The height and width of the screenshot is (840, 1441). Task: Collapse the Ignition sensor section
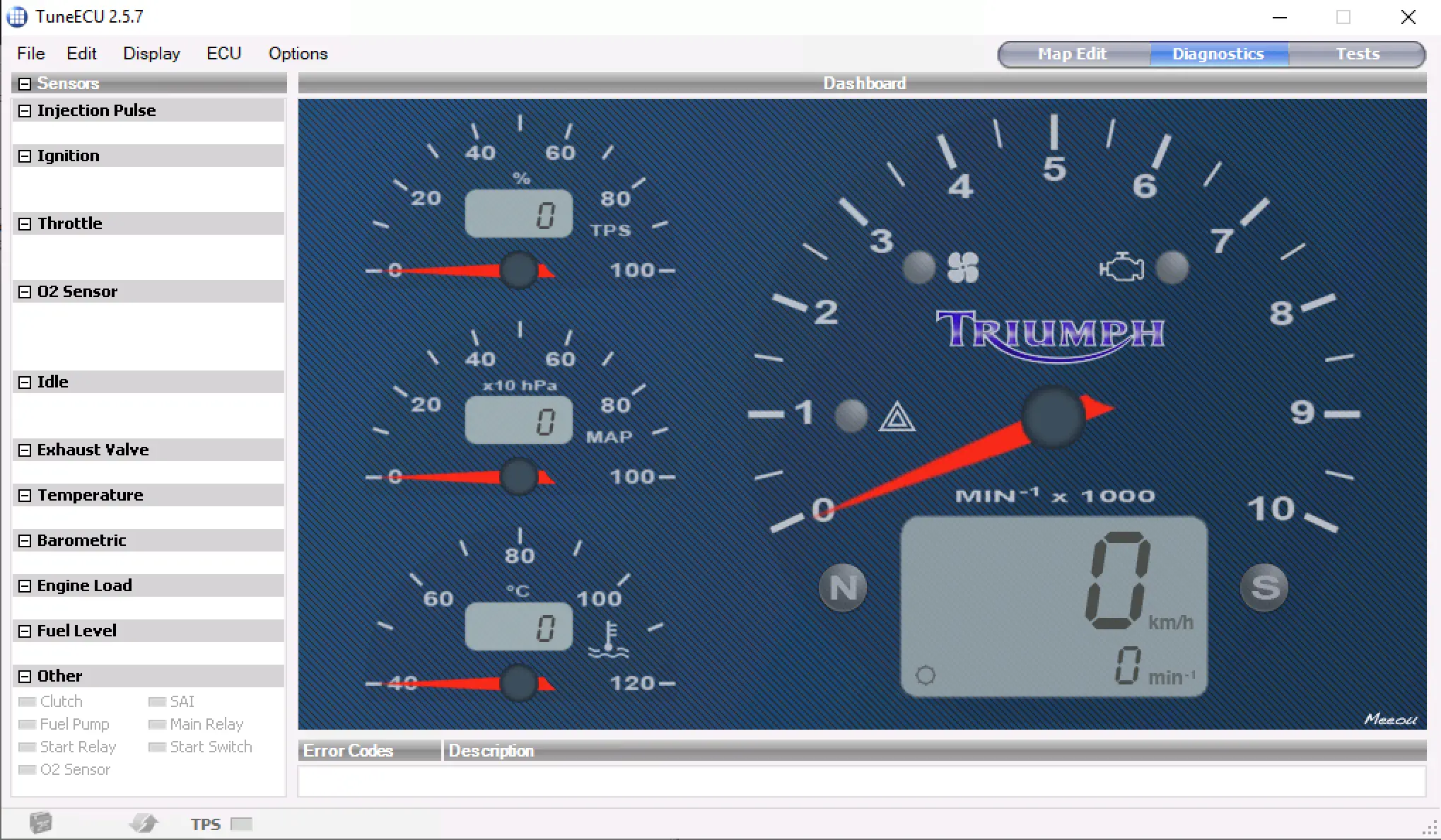[24, 156]
